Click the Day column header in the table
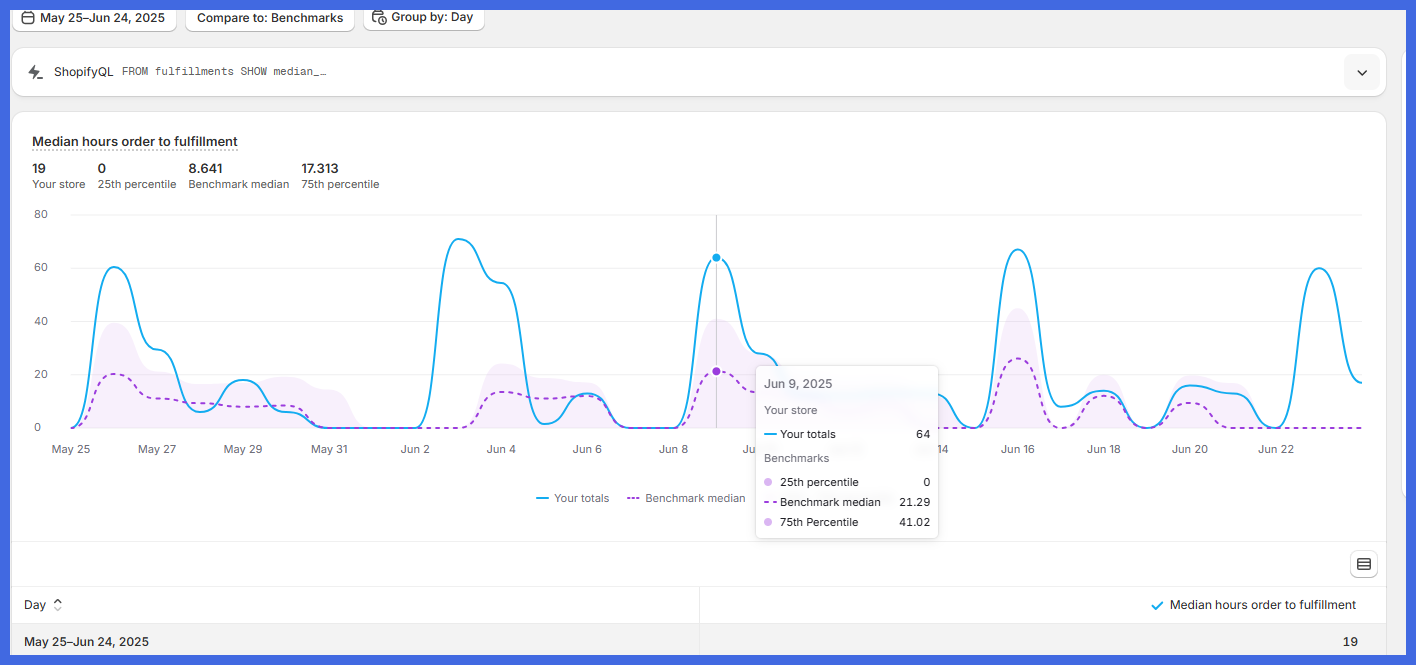The height and width of the screenshot is (665, 1416). pyautogui.click(x=35, y=605)
